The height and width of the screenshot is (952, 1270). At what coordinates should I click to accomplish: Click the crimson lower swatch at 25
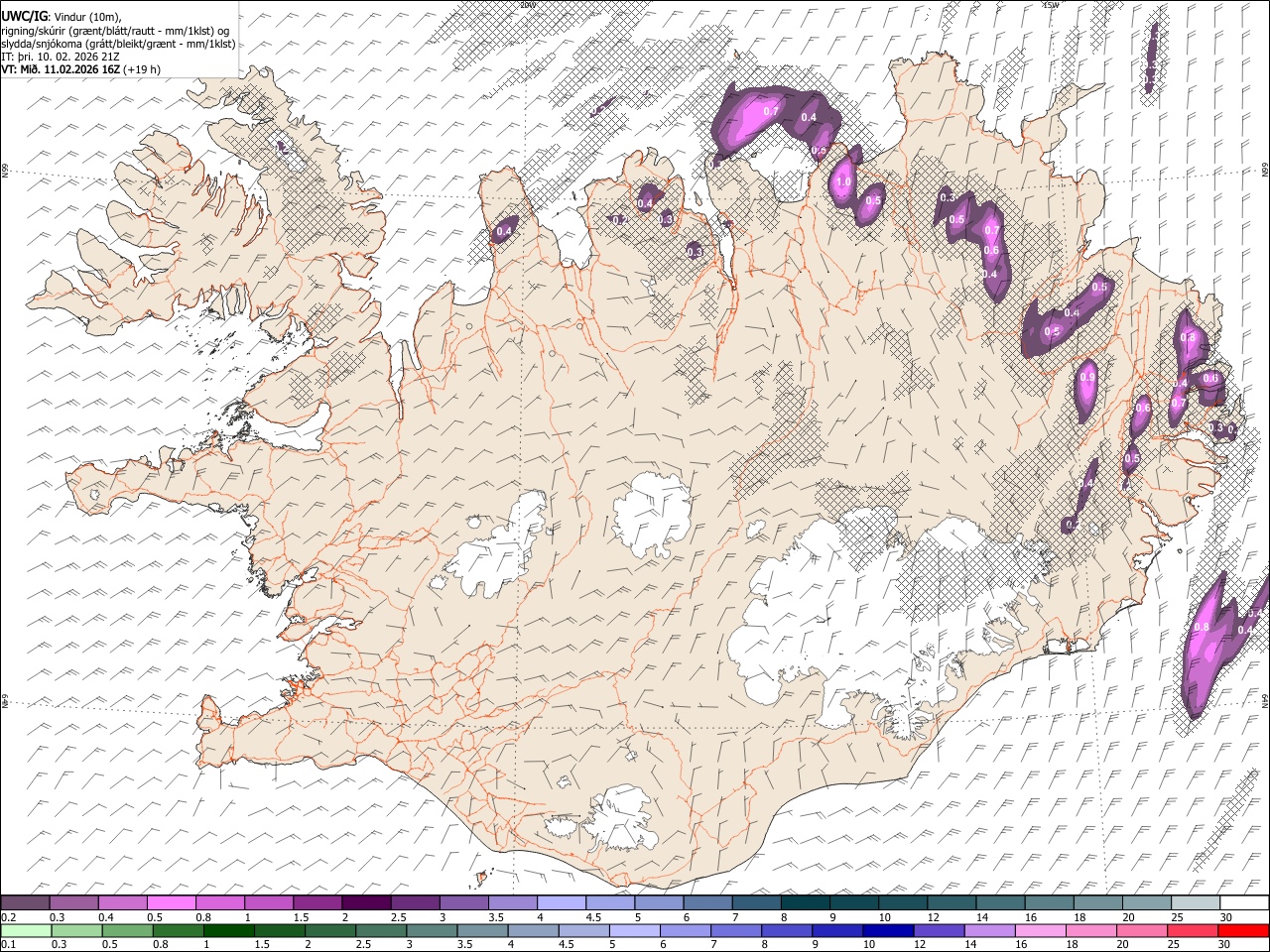[x=1192, y=930]
